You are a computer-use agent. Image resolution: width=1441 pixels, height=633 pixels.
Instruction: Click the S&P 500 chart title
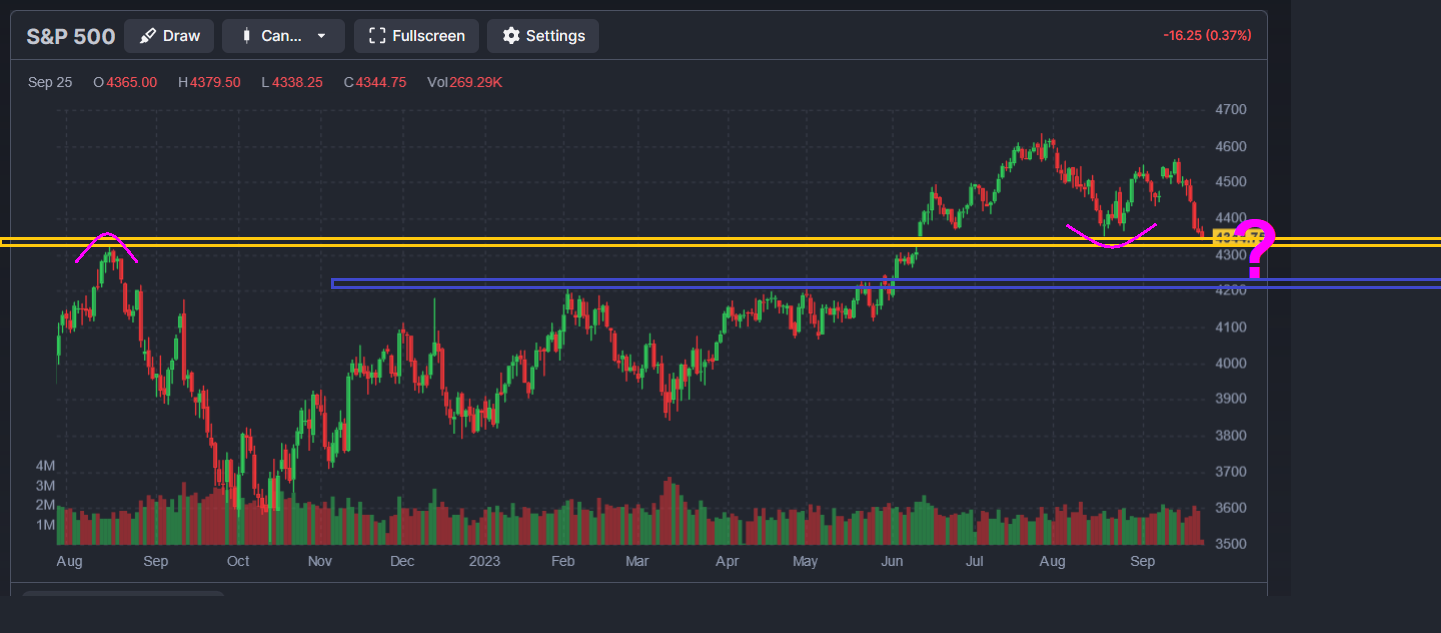pos(70,36)
